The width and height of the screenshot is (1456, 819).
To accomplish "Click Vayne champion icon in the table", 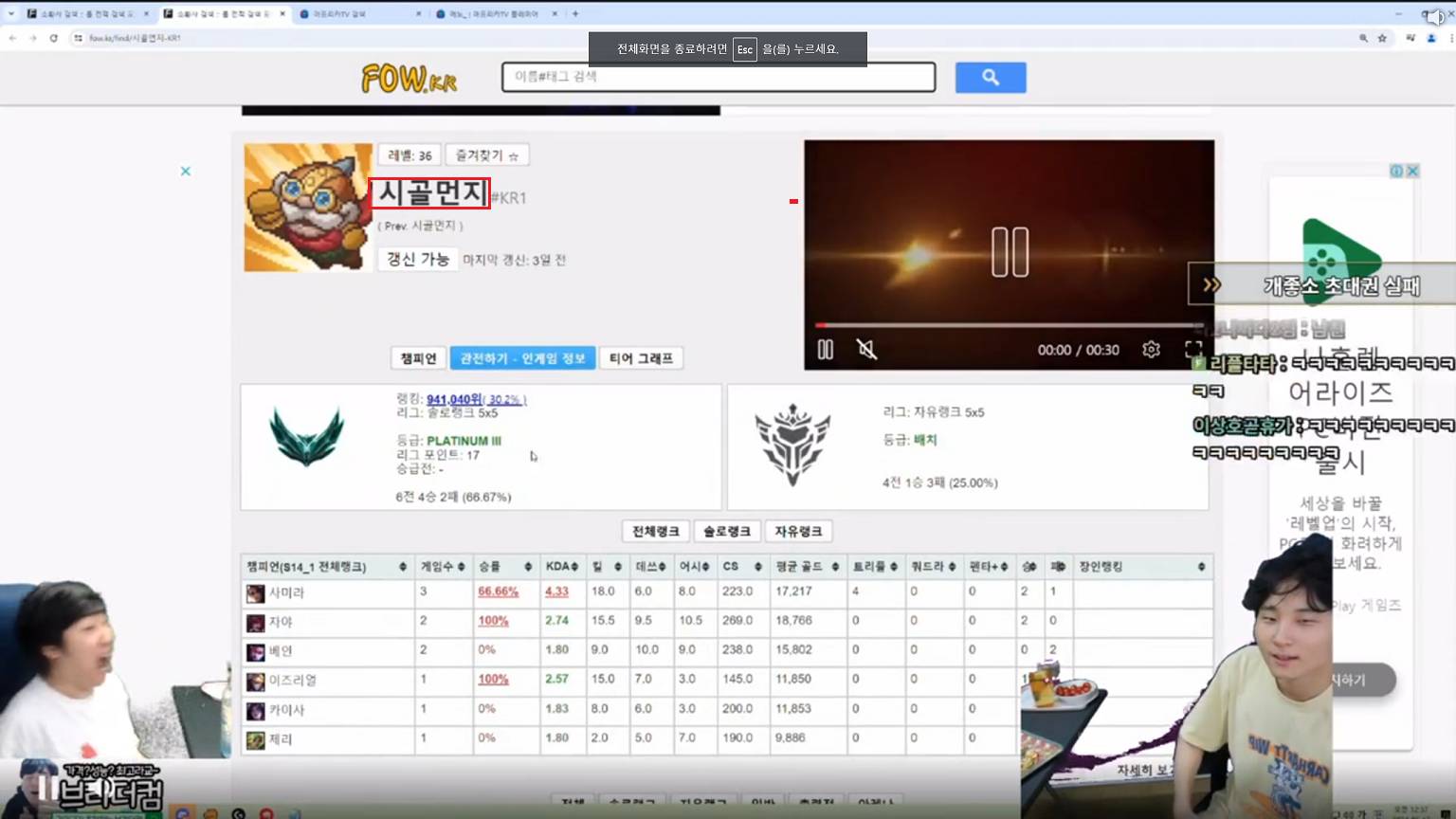I will 255,652.
